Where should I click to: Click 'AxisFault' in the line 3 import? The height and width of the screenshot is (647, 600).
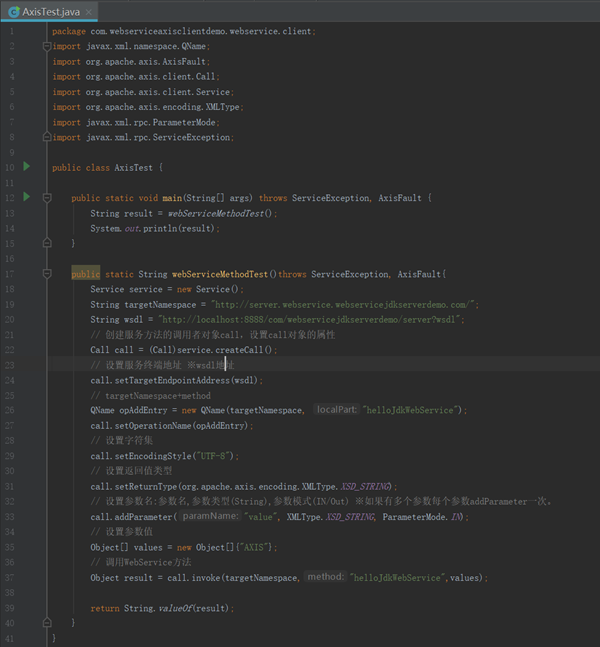click(x=184, y=62)
